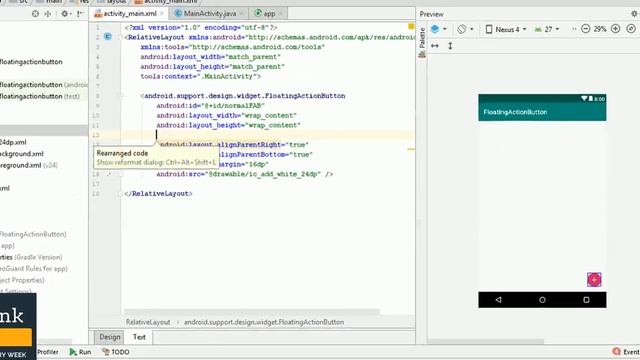Close the activity_main.xml tab
Image resolution: width=640 pixels, height=360 pixels.
(x=162, y=13)
